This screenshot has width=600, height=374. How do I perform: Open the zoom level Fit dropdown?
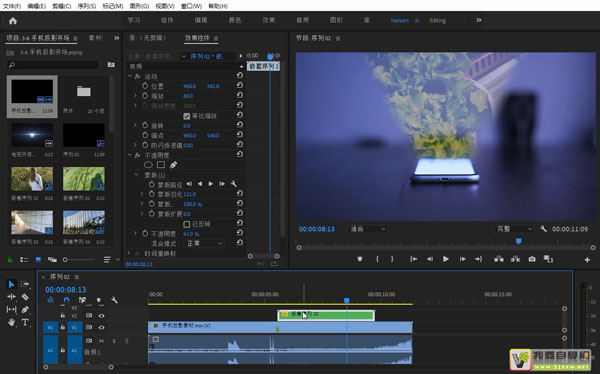[x=367, y=229]
